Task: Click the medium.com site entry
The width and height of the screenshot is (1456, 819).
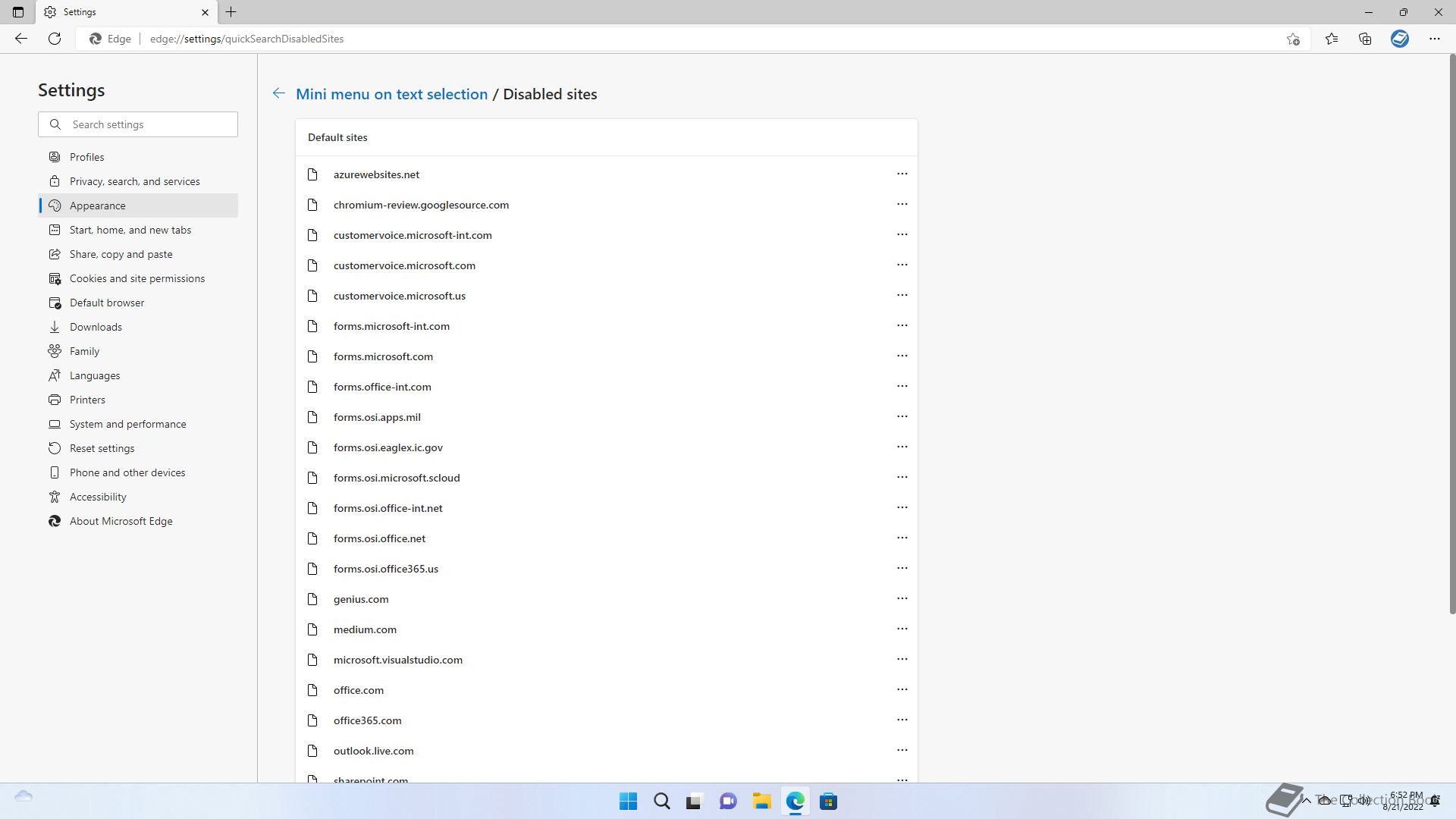Action: (606, 629)
